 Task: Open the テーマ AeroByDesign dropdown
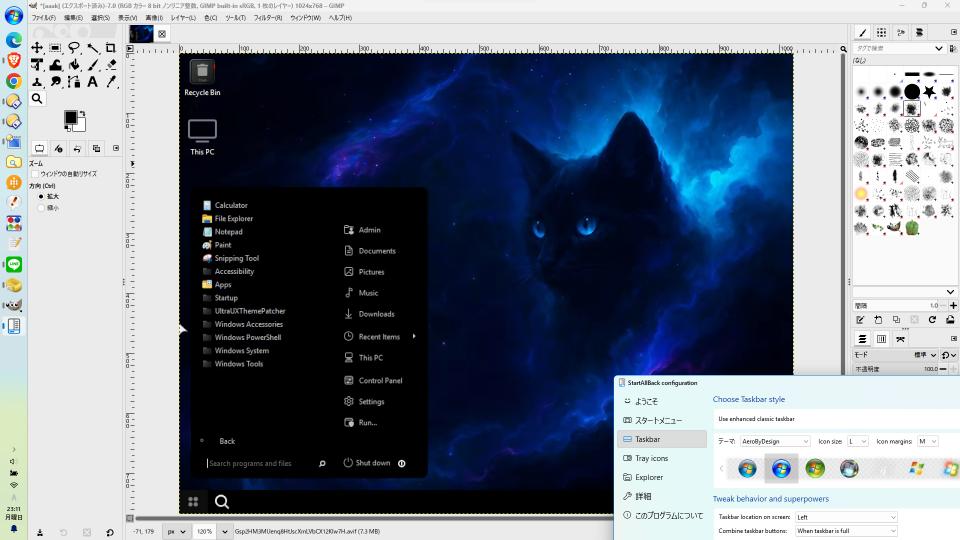(774, 441)
